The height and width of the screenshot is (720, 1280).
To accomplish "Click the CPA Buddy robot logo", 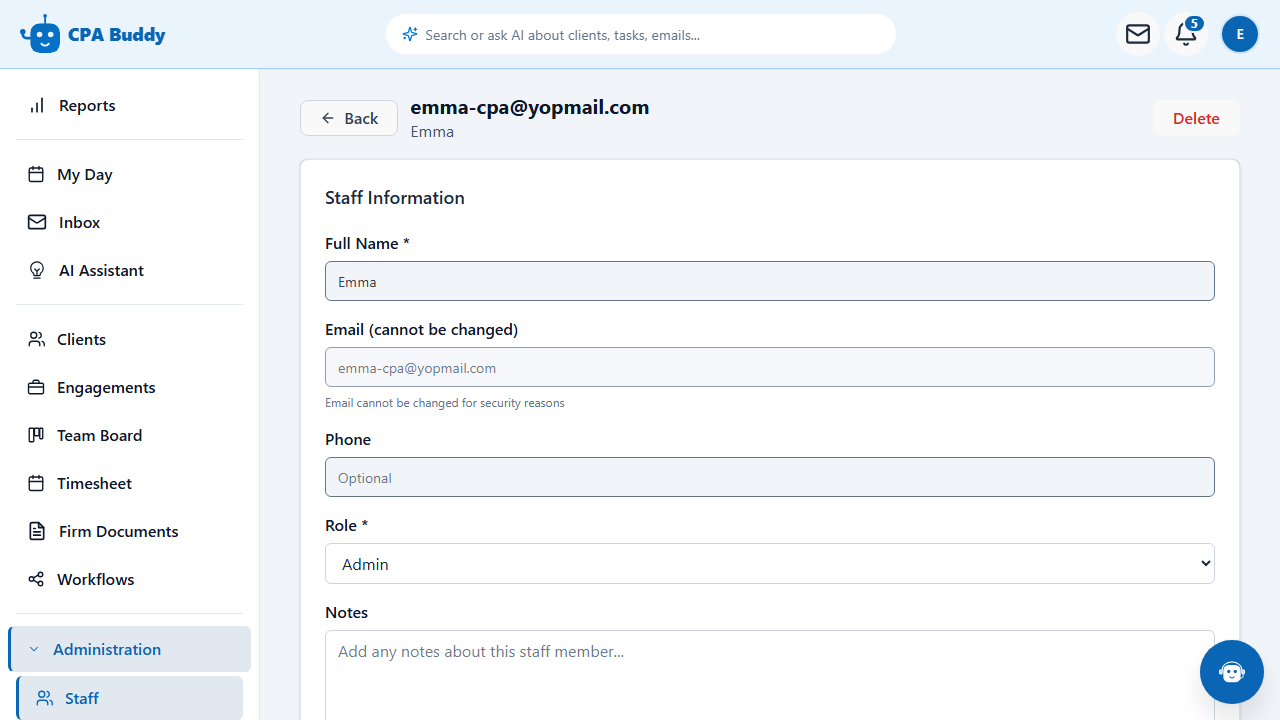I will pos(40,34).
